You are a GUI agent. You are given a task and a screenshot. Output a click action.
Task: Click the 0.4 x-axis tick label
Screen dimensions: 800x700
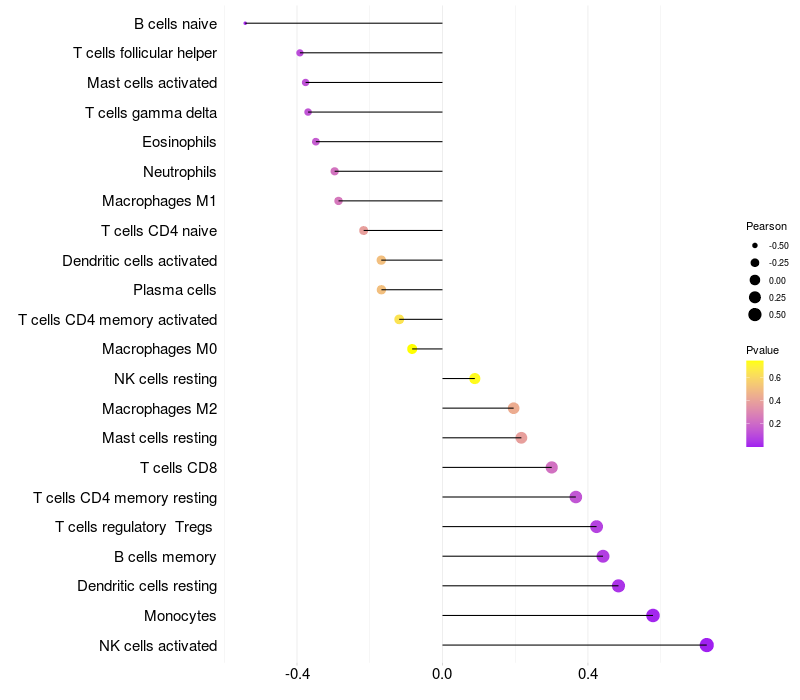588,674
